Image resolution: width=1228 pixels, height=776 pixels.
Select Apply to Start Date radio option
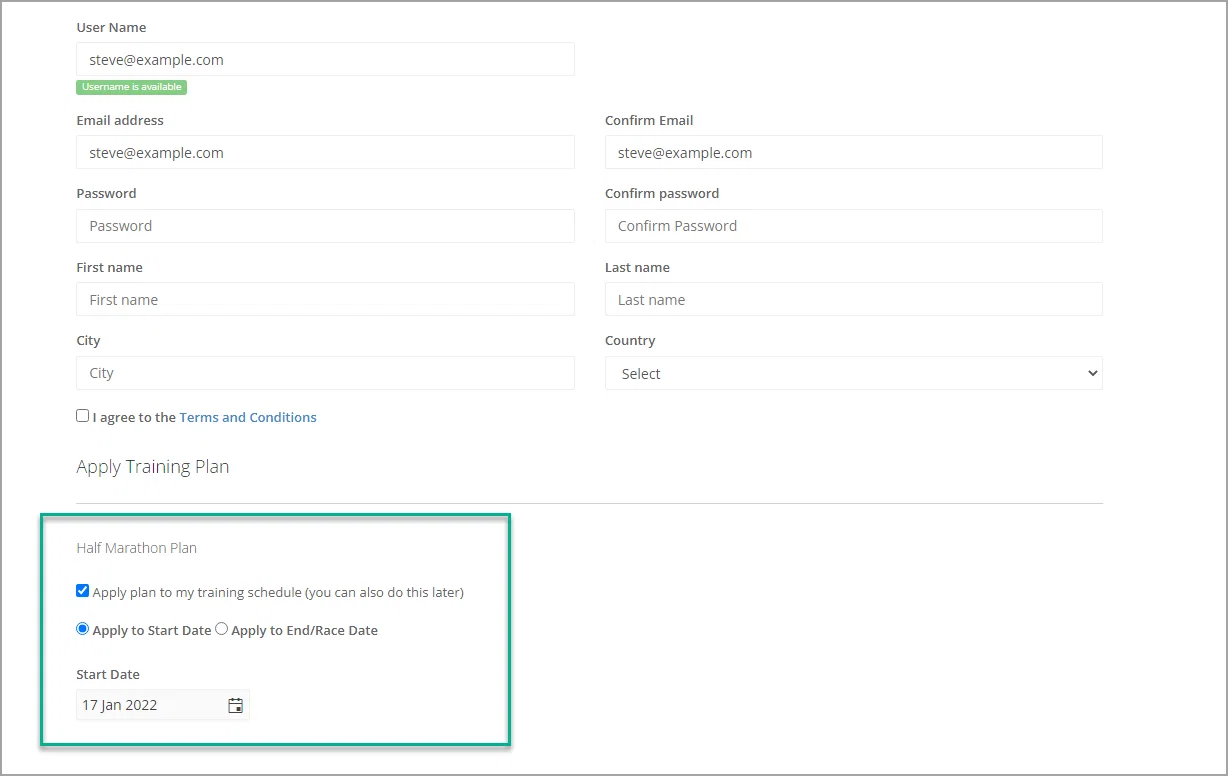(82, 629)
